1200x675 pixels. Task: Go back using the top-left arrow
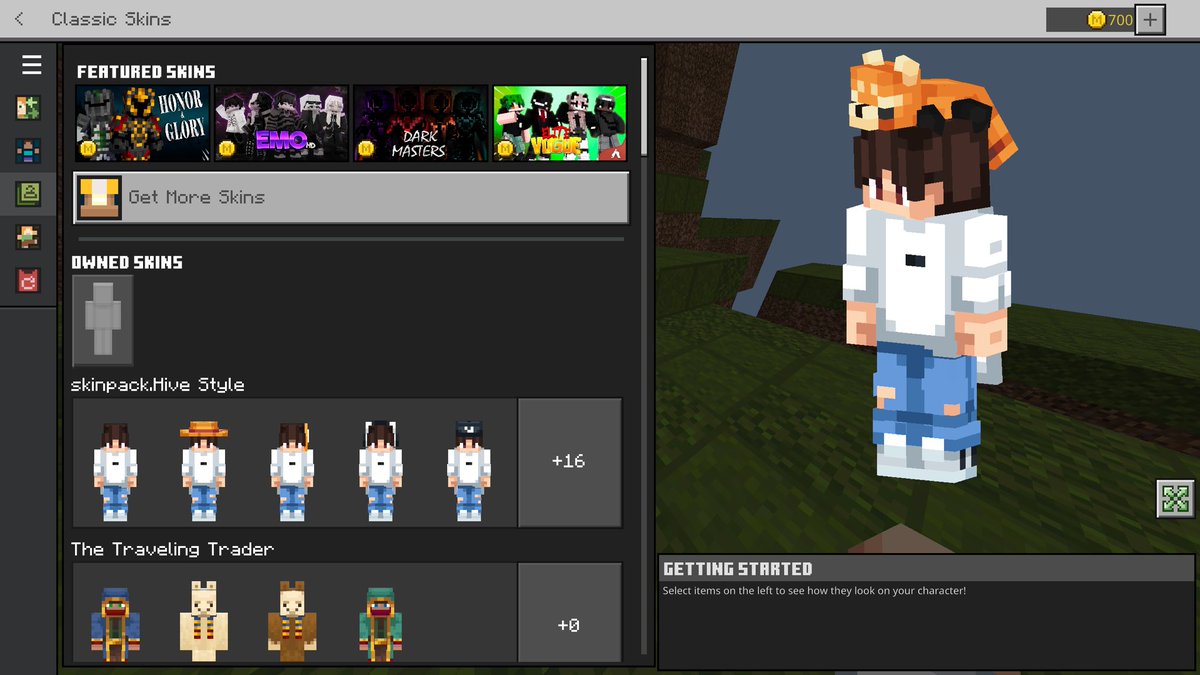pyautogui.click(x=20, y=19)
